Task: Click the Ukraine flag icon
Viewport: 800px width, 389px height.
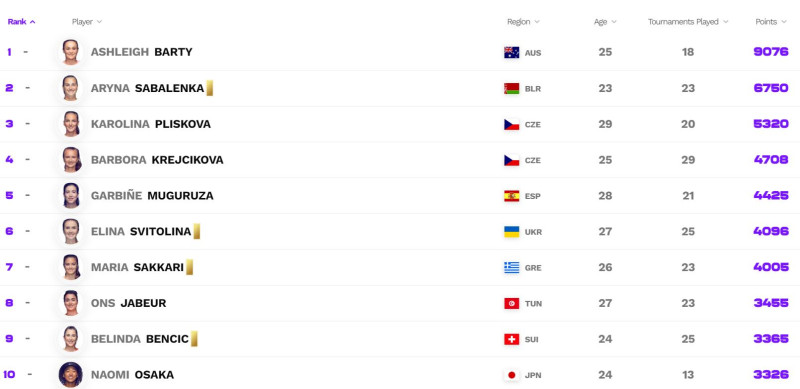Action: [511, 232]
